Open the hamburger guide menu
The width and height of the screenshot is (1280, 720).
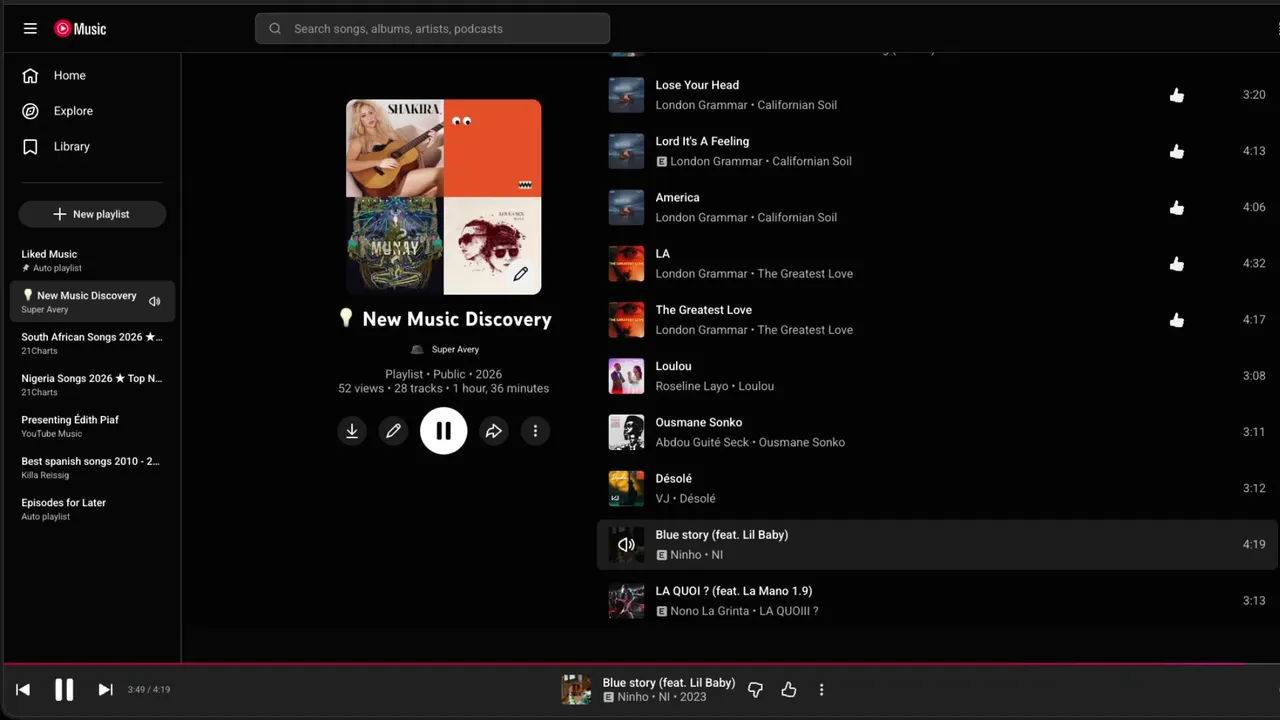pyautogui.click(x=30, y=29)
